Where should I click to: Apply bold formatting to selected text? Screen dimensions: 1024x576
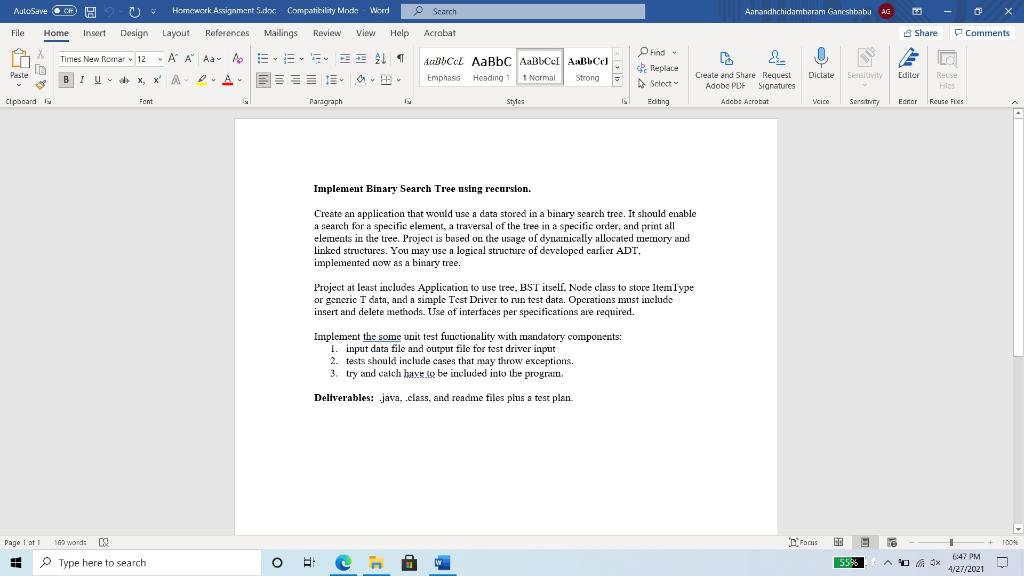(66, 79)
